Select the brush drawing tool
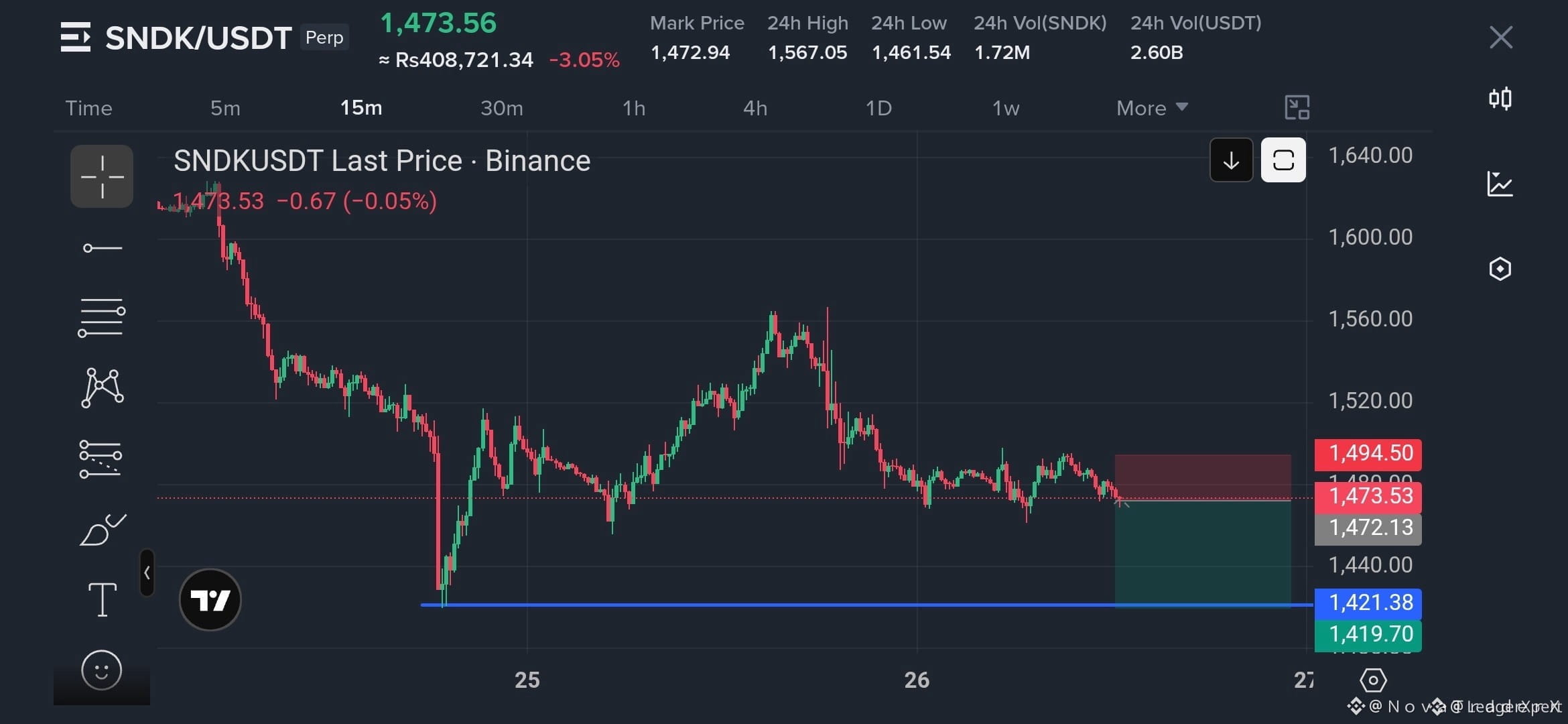Image resolution: width=1568 pixels, height=724 pixels. click(102, 530)
